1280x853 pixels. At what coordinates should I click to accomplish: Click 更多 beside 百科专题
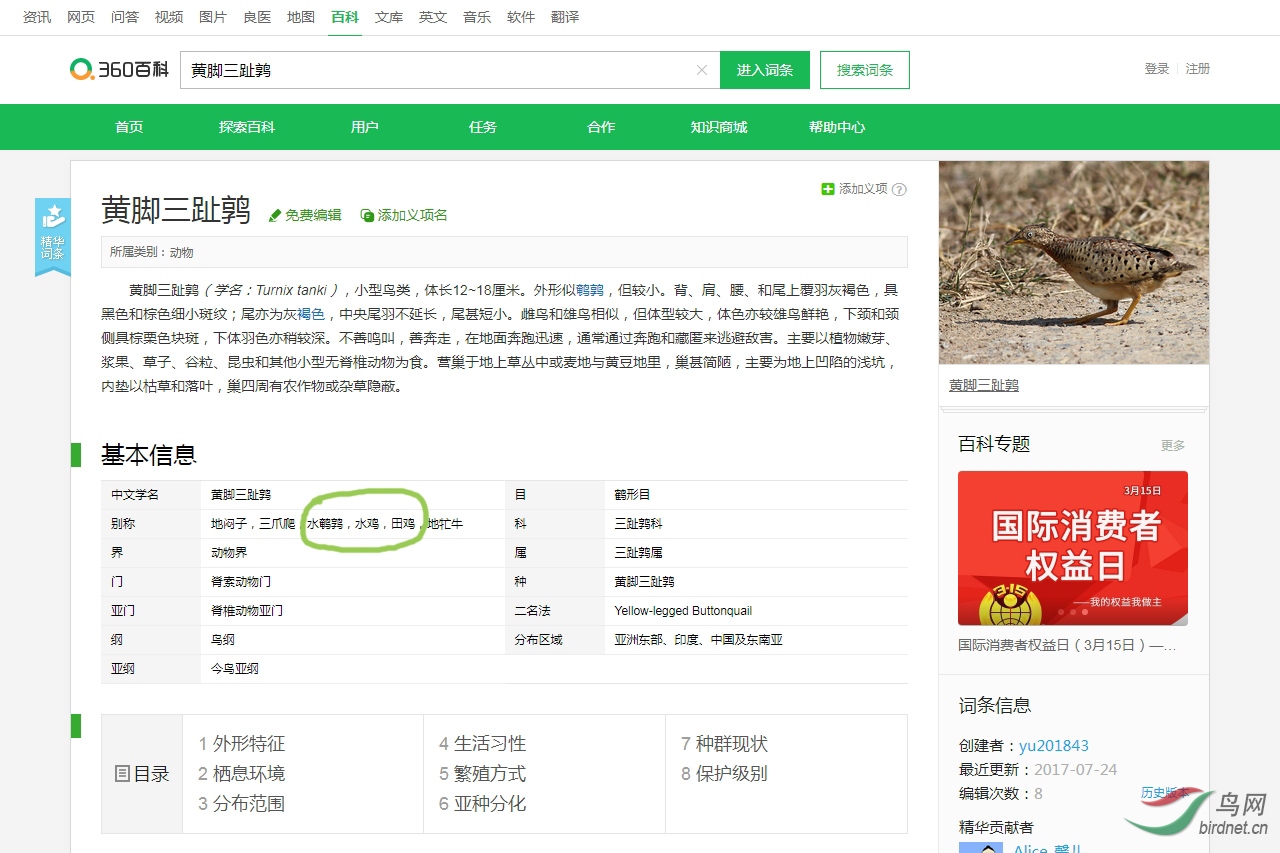point(1172,444)
